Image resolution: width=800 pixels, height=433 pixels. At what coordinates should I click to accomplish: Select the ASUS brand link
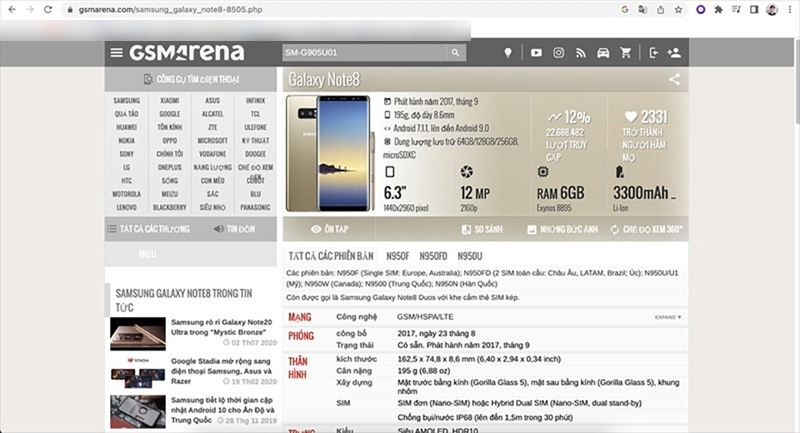tap(212, 100)
